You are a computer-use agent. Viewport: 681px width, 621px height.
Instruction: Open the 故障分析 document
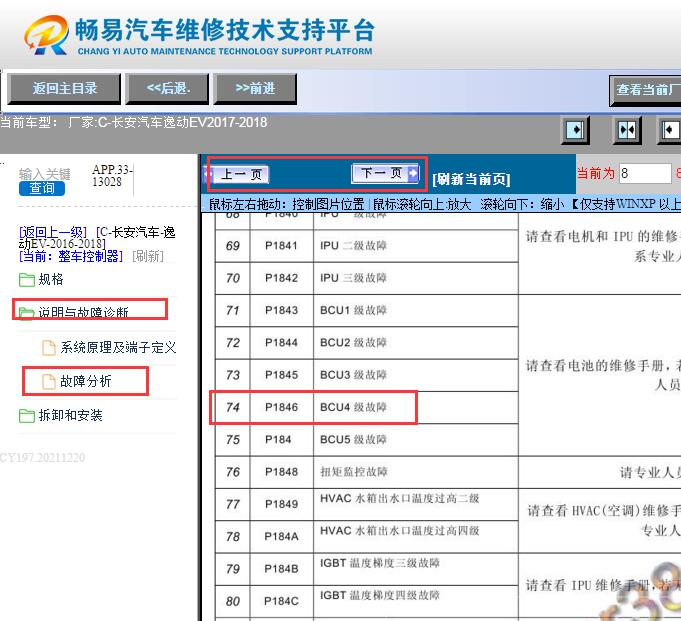pyautogui.click(x=86, y=381)
